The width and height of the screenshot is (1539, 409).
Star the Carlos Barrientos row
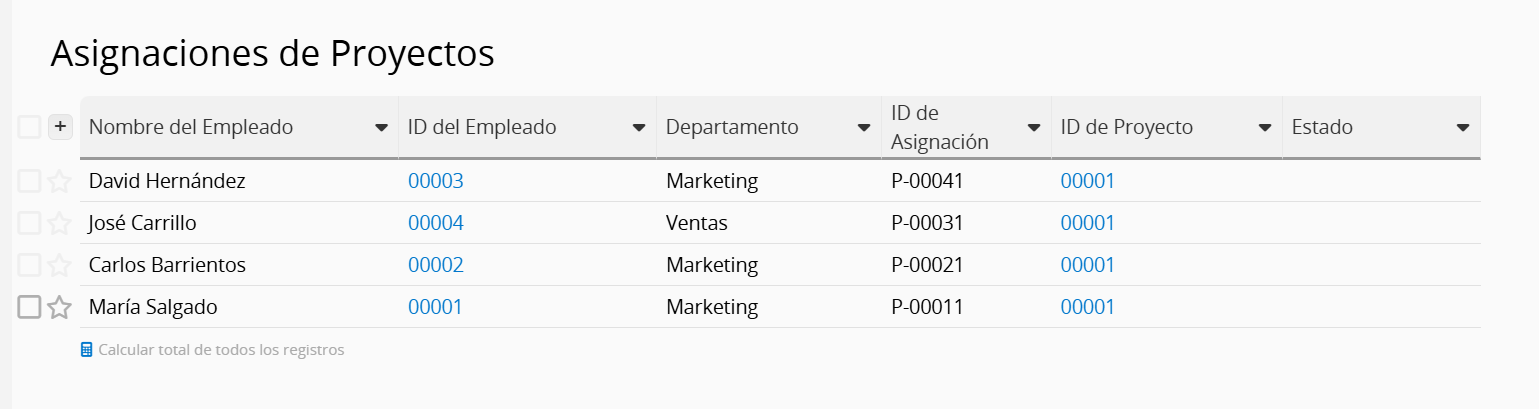point(60,265)
